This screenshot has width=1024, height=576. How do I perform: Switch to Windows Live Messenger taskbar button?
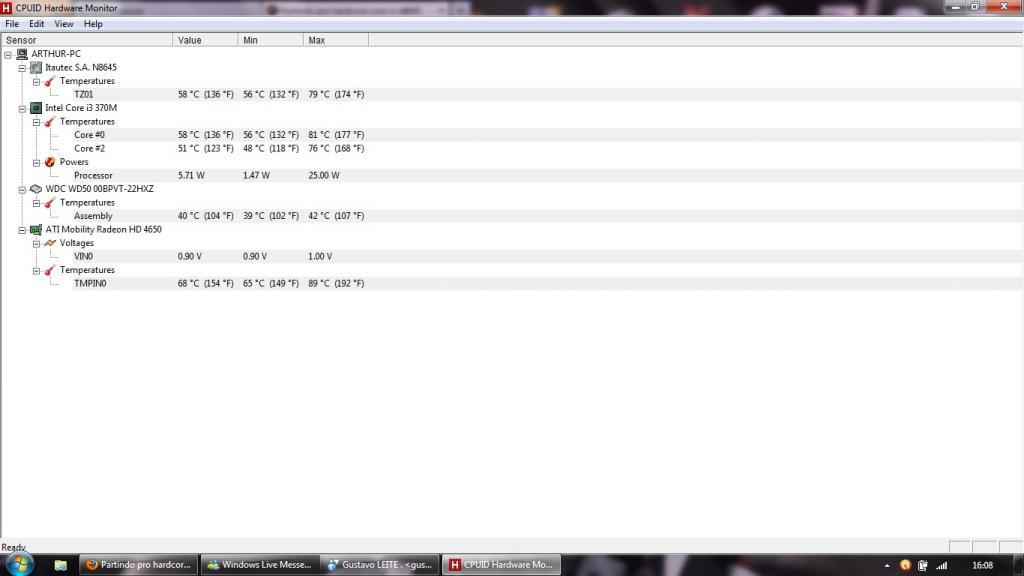pyautogui.click(x=259, y=565)
